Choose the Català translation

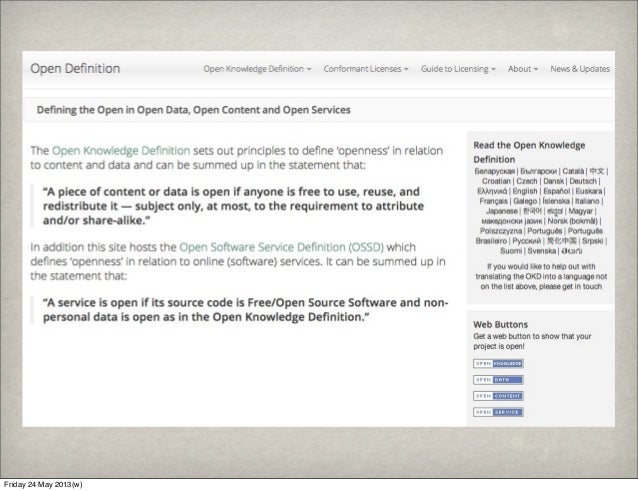click(573, 171)
